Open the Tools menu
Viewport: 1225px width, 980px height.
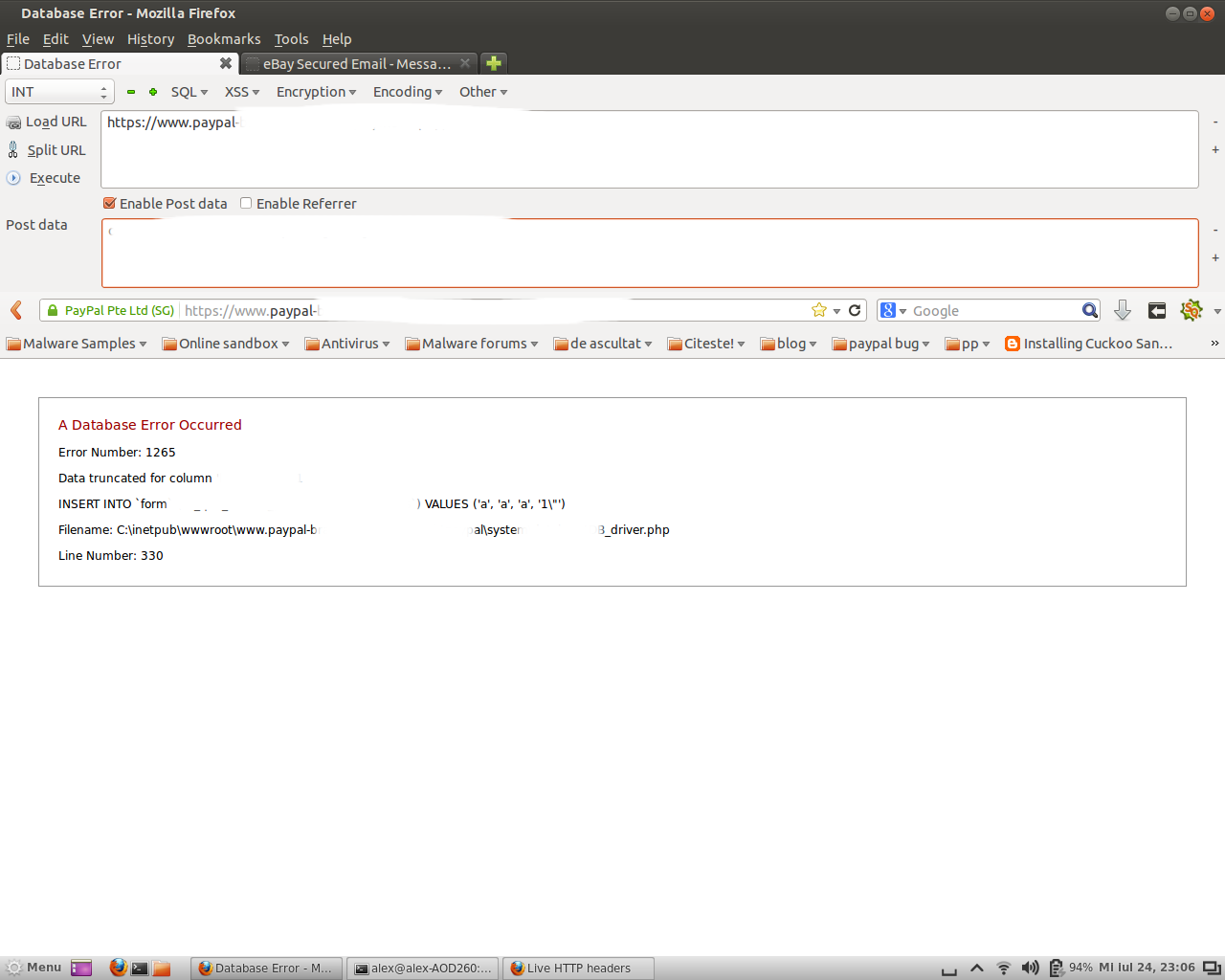[x=291, y=39]
